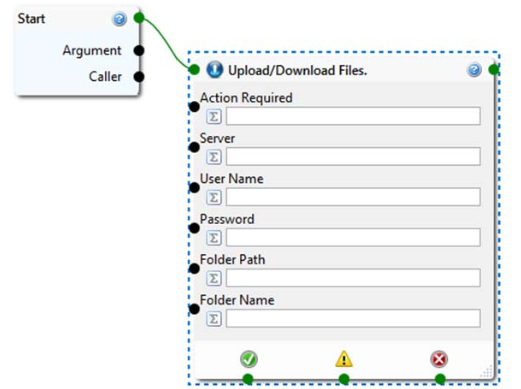Click the Argument label in Start node
521x389 pixels.
pos(92,51)
